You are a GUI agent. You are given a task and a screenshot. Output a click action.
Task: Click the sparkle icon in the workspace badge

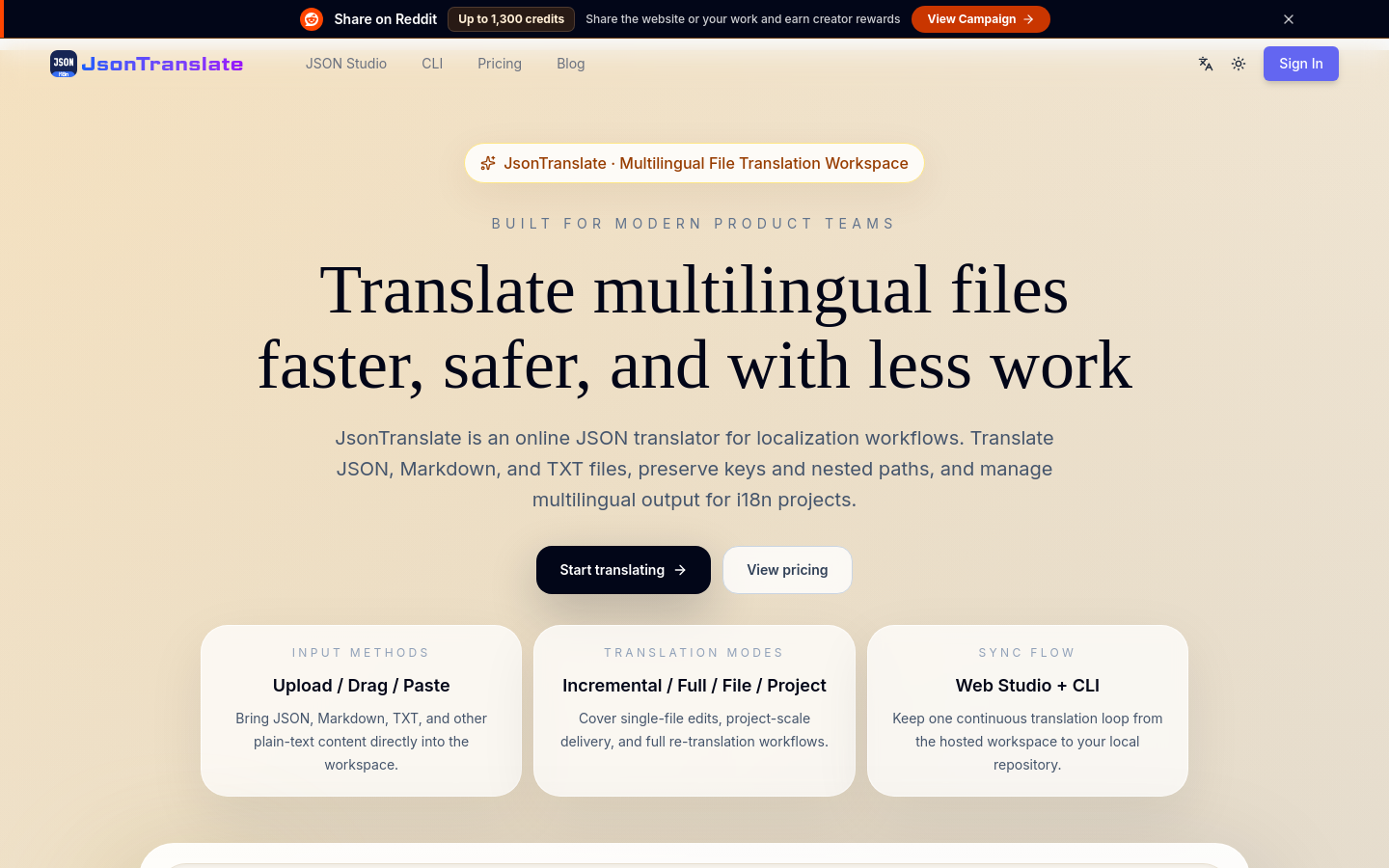[x=488, y=163]
